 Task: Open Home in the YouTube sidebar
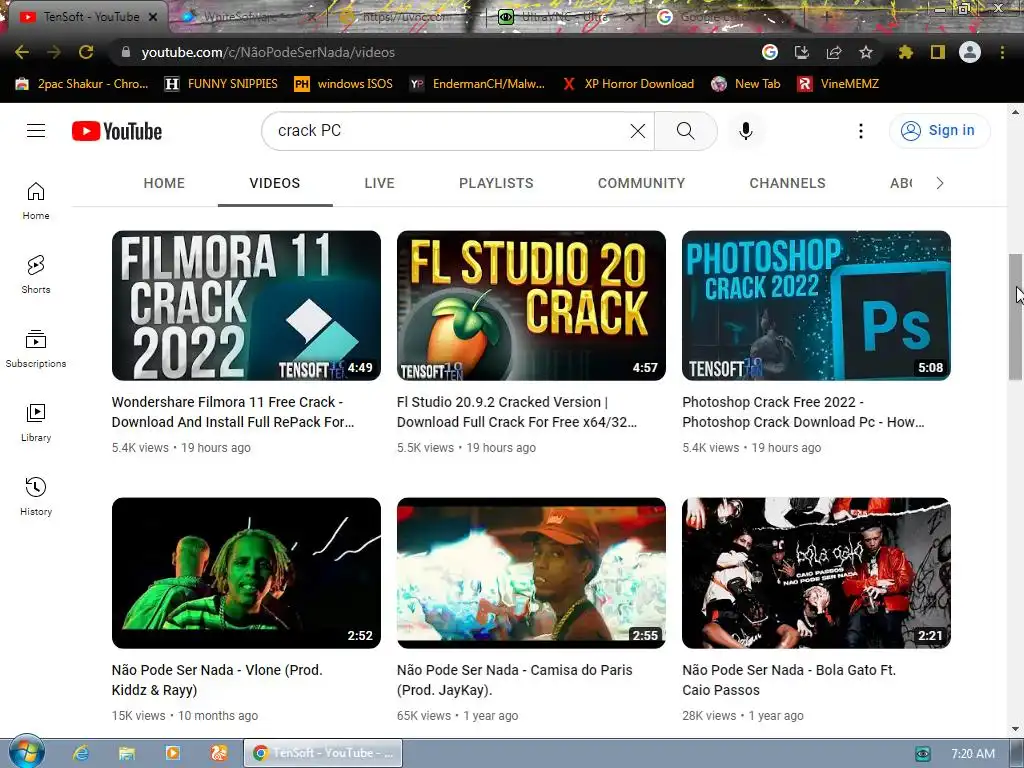(x=36, y=200)
